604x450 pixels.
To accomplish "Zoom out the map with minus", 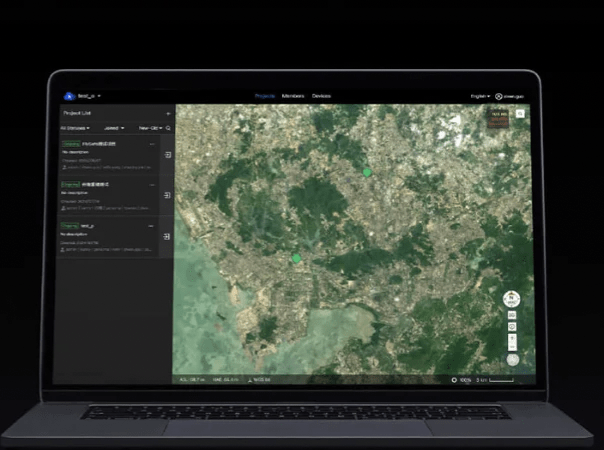I will [512, 347].
